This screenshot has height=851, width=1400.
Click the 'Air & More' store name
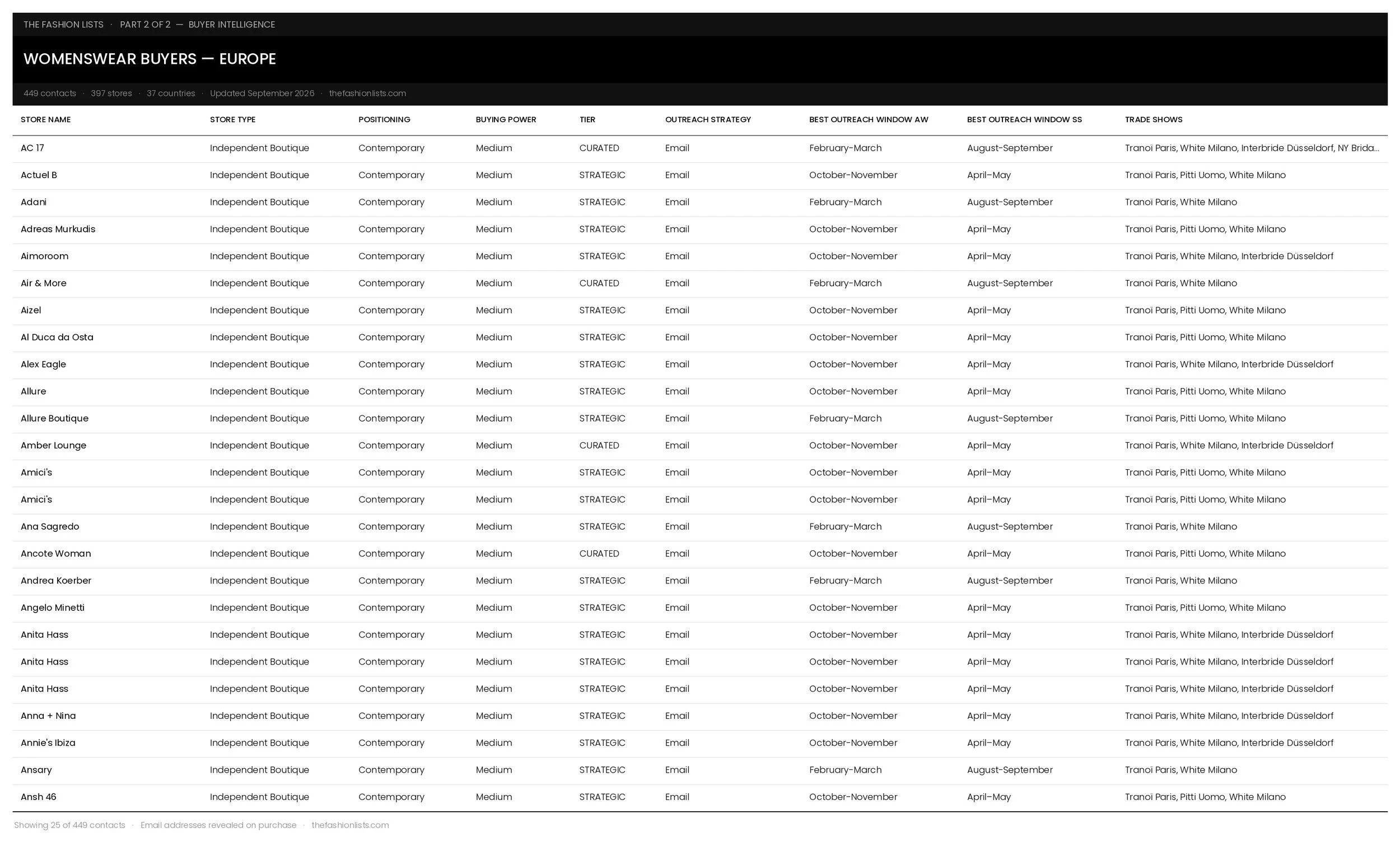[x=43, y=283]
